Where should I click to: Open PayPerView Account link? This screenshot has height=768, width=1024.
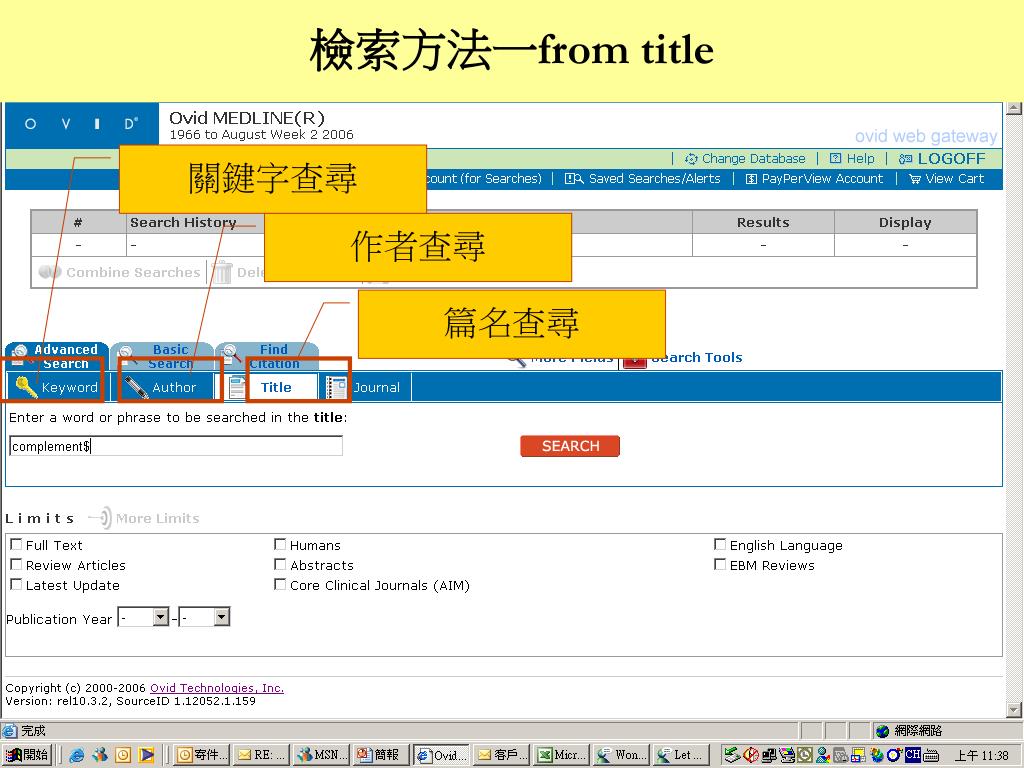click(822, 179)
